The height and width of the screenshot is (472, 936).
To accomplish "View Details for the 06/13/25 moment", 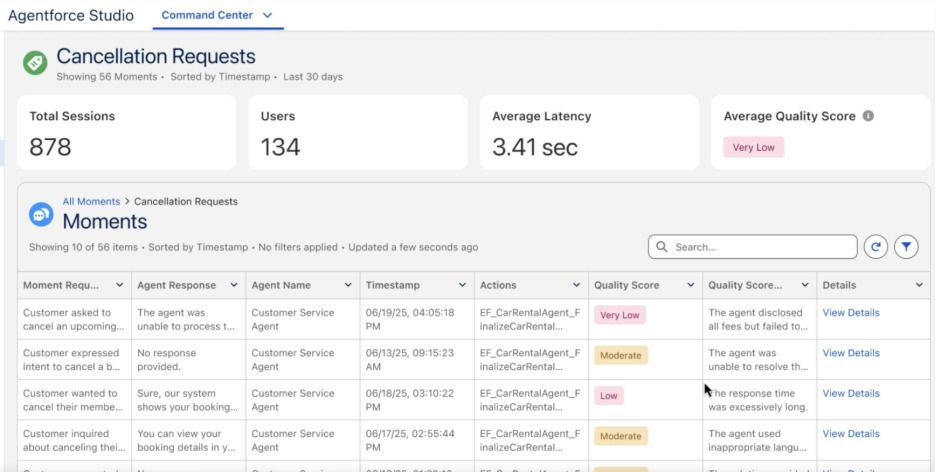I will click(x=851, y=353).
